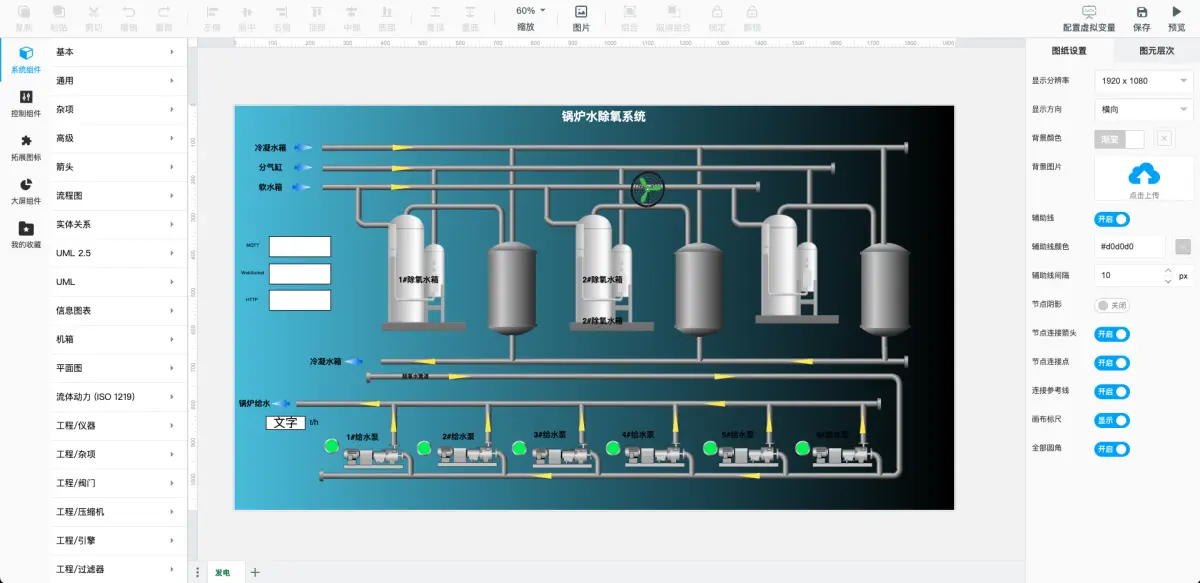The width and height of the screenshot is (1200, 583).
Task: Click the align bottom (底部) icon
Action: click(x=386, y=12)
